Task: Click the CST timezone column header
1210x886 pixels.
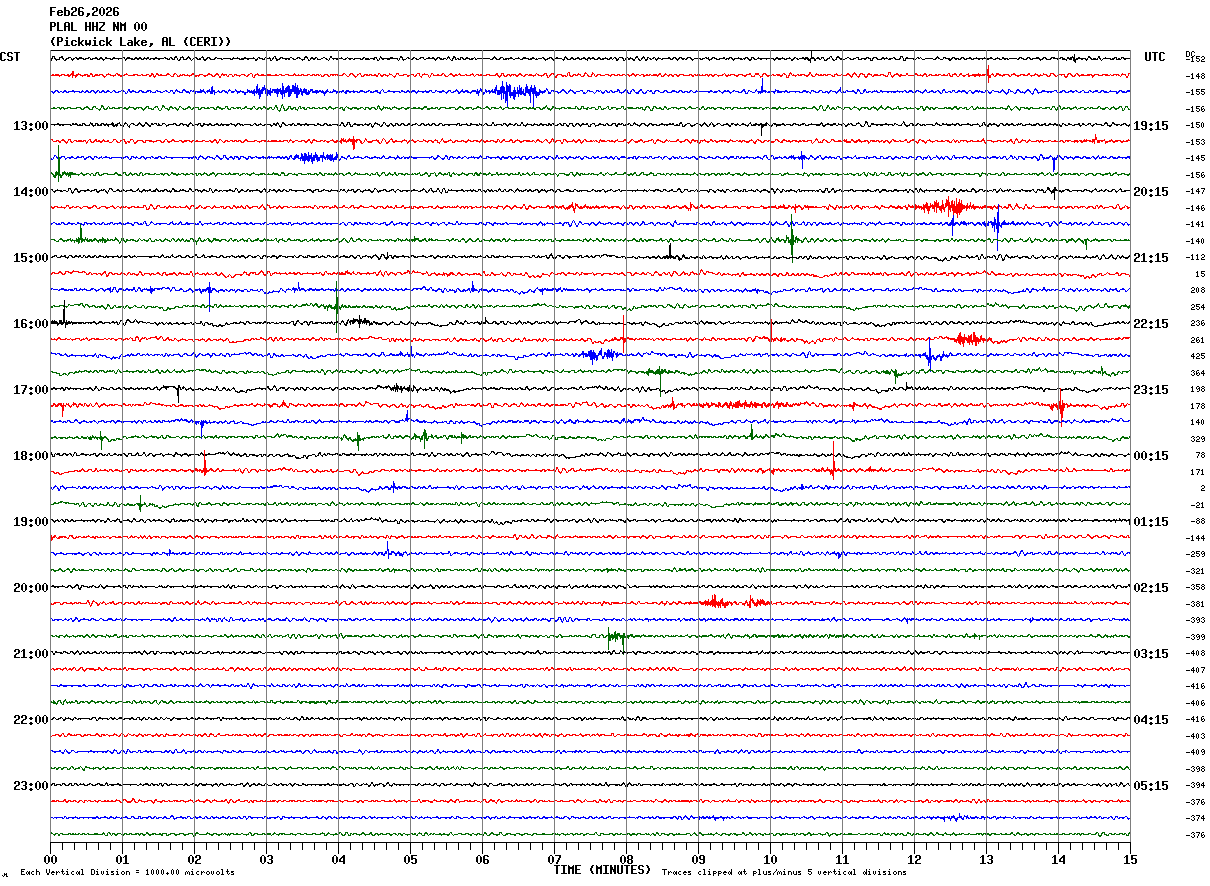Action: pyautogui.click(x=10, y=57)
